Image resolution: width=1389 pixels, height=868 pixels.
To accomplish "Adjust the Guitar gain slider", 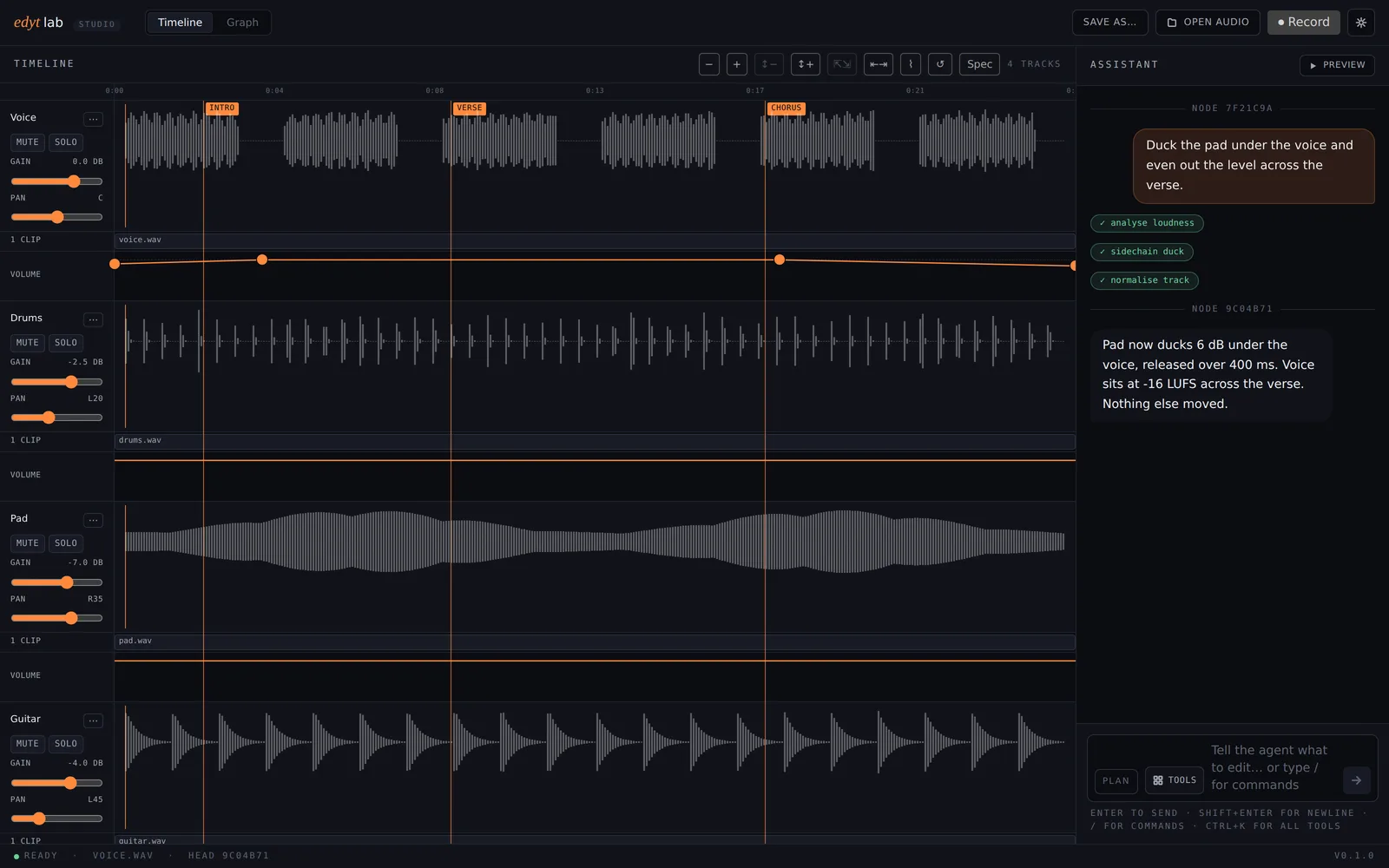I will (56, 783).
